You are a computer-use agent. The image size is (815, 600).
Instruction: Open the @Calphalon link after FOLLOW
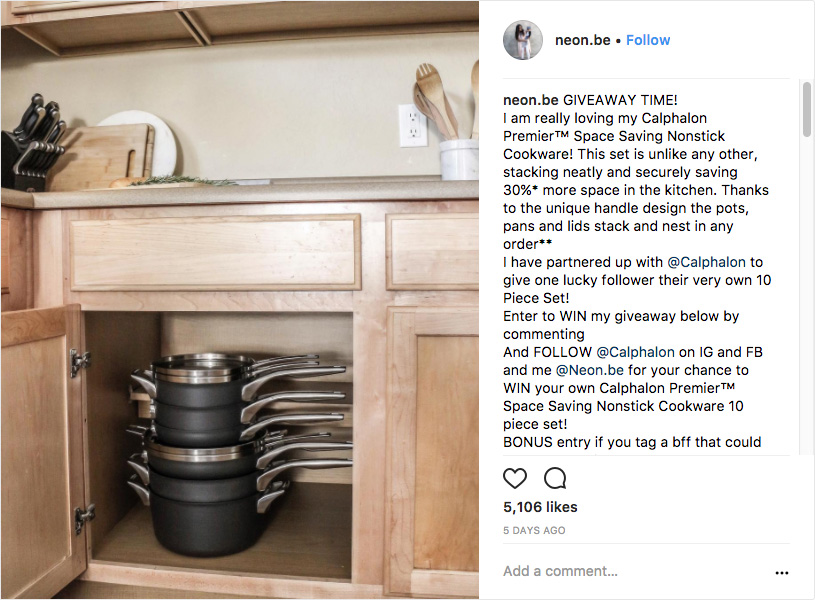[635, 352]
